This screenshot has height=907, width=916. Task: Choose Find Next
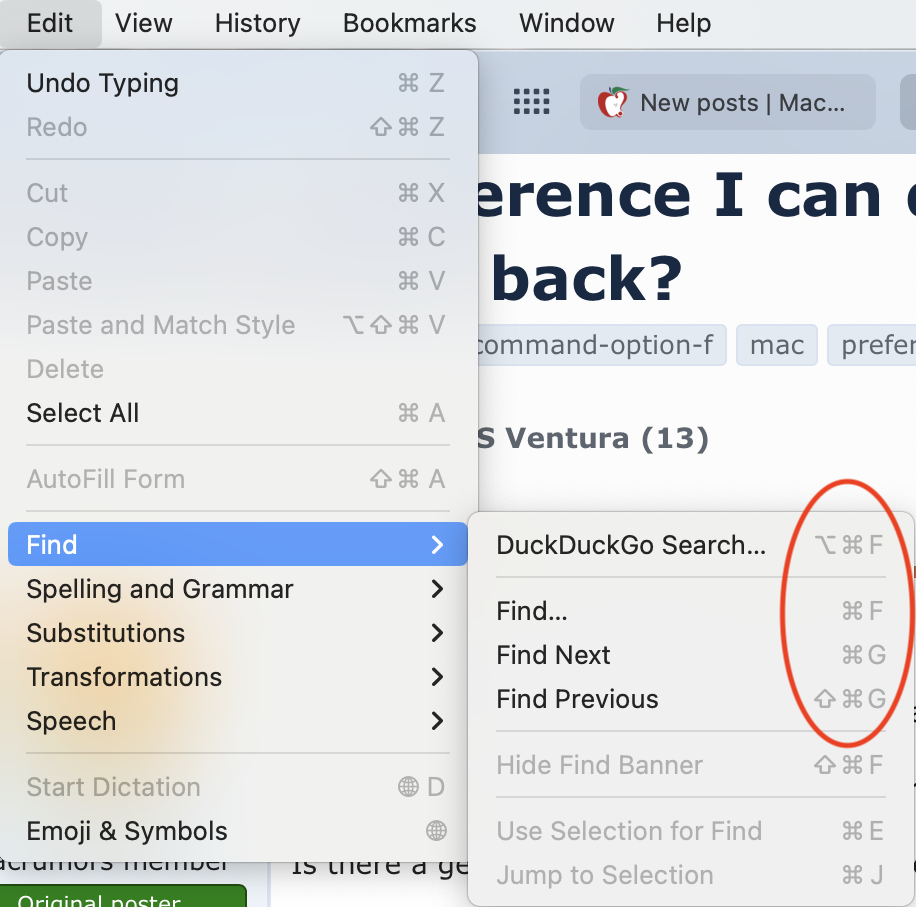(x=553, y=655)
